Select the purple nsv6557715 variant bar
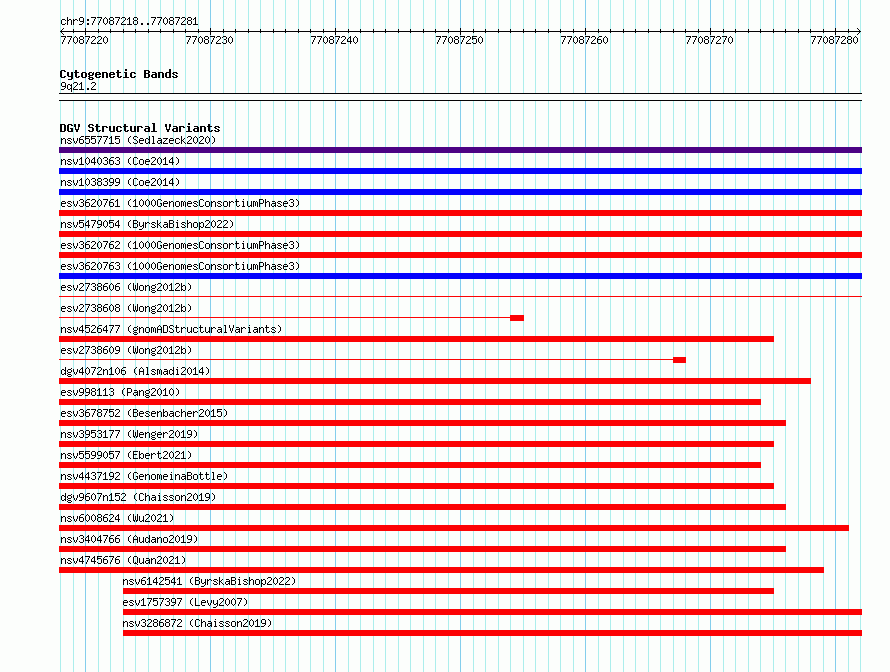 (460, 150)
